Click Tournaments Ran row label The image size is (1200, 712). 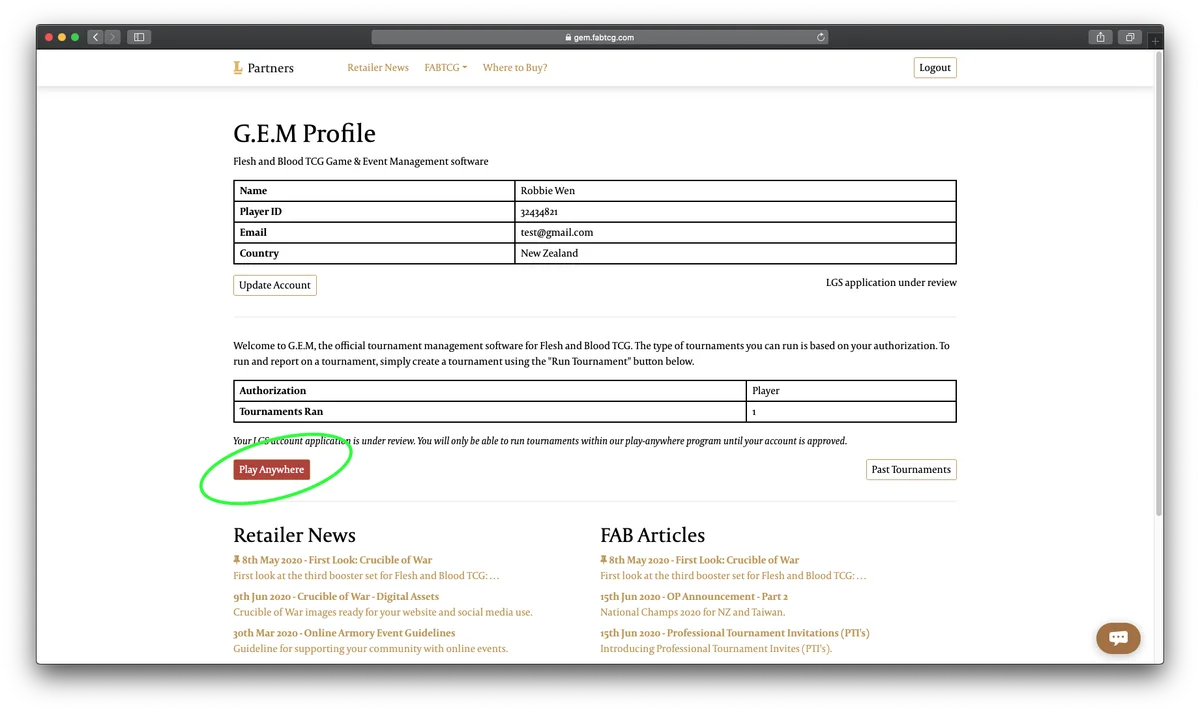tap(281, 412)
